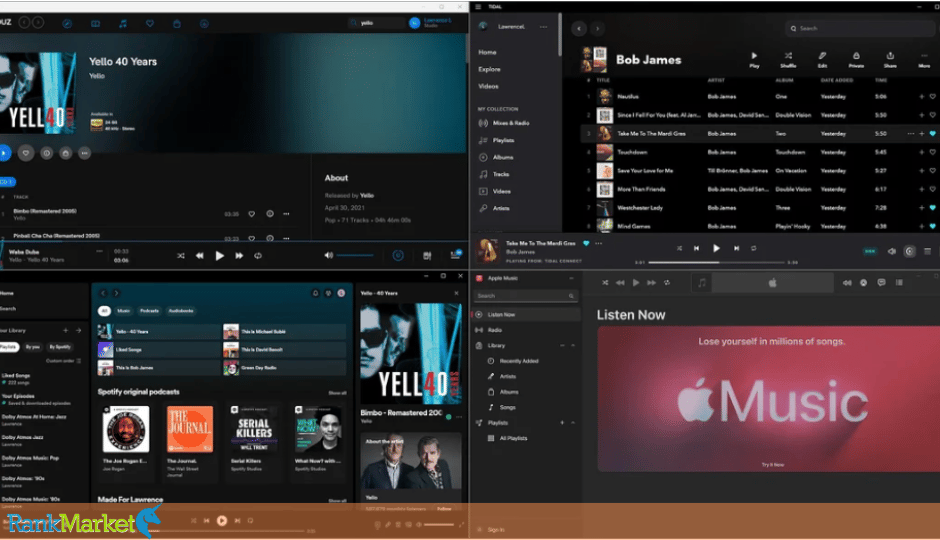940x540 pixels.
Task: Click Try It Now on Apple Music banner
Action: [773, 464]
